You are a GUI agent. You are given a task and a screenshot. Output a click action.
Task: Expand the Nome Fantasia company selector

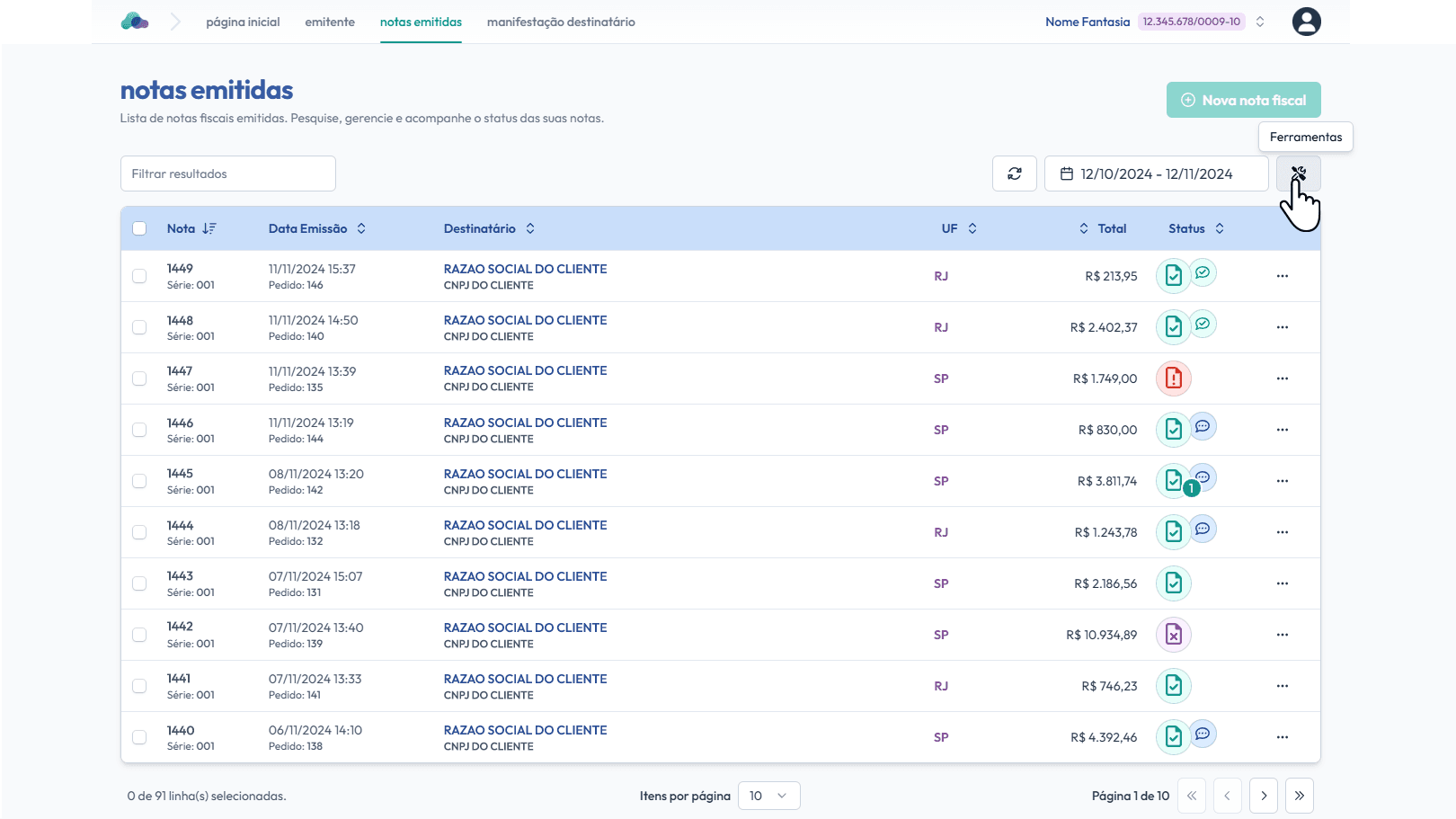pos(1260,22)
